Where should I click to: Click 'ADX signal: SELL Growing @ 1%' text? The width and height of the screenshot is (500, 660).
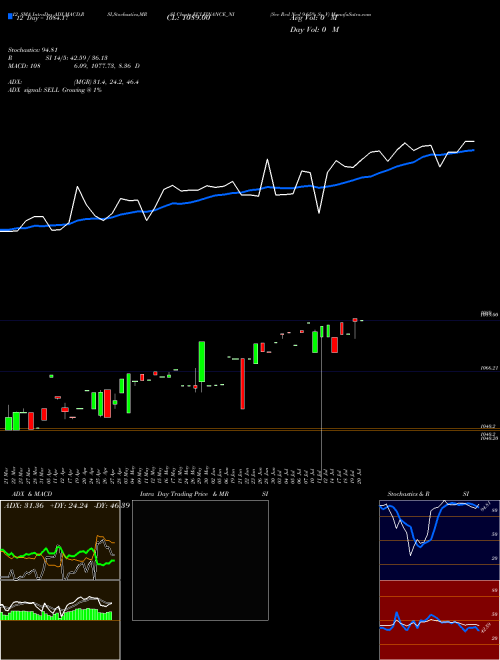click(x=55, y=90)
